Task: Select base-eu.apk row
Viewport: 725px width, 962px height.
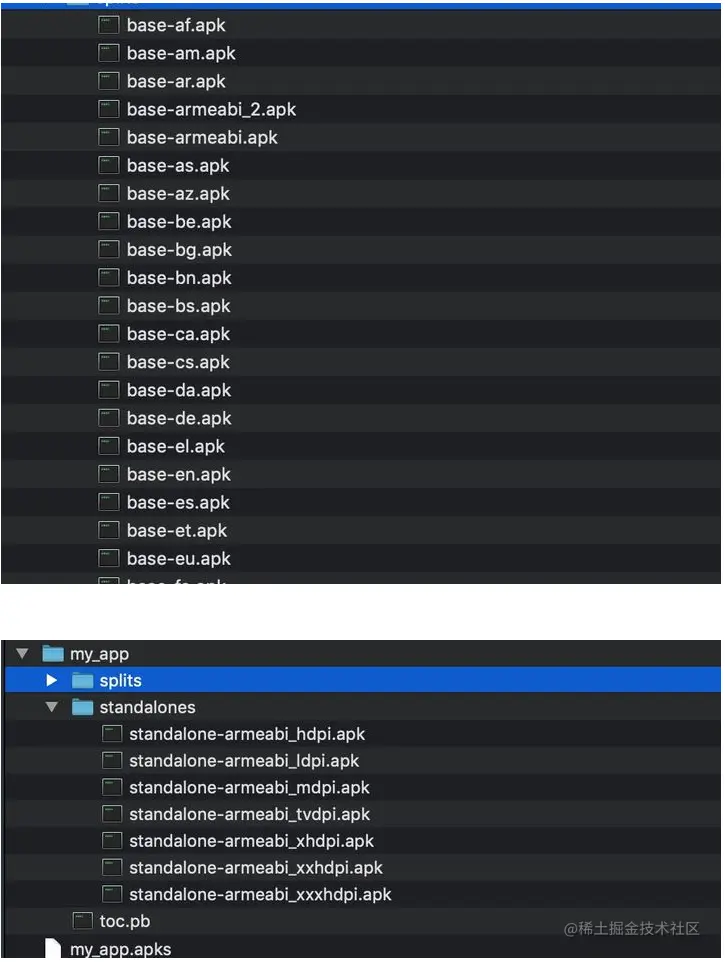Action: pos(361,559)
